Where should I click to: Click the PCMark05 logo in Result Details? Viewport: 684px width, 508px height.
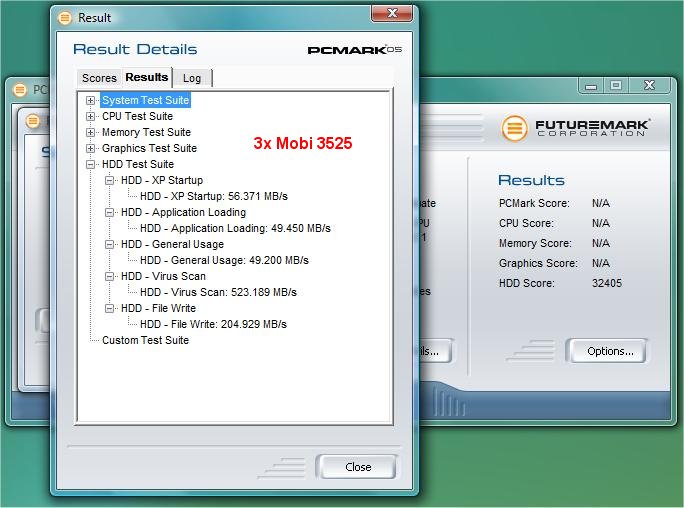(x=355, y=50)
